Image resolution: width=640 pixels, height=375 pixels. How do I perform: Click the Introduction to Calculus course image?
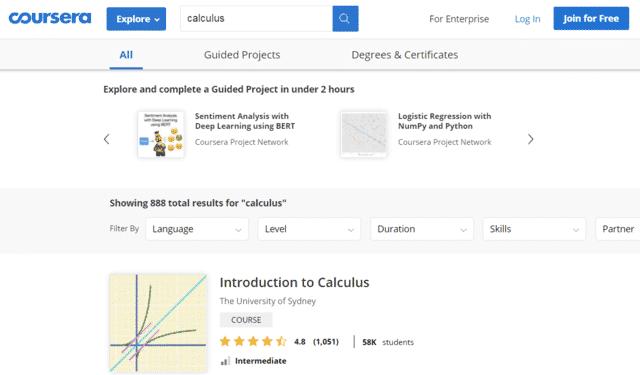click(x=158, y=323)
